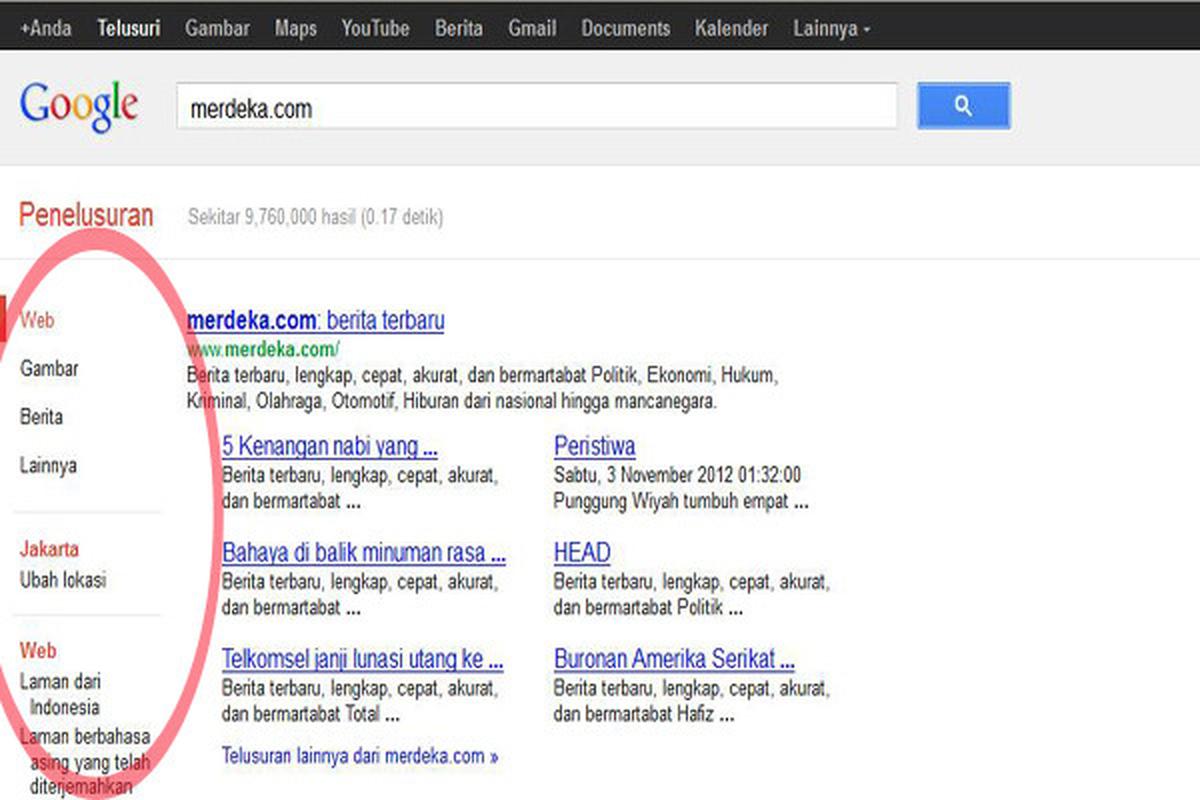Select Laman dari Indonesia filter
The width and height of the screenshot is (1200, 800).
coord(61,694)
